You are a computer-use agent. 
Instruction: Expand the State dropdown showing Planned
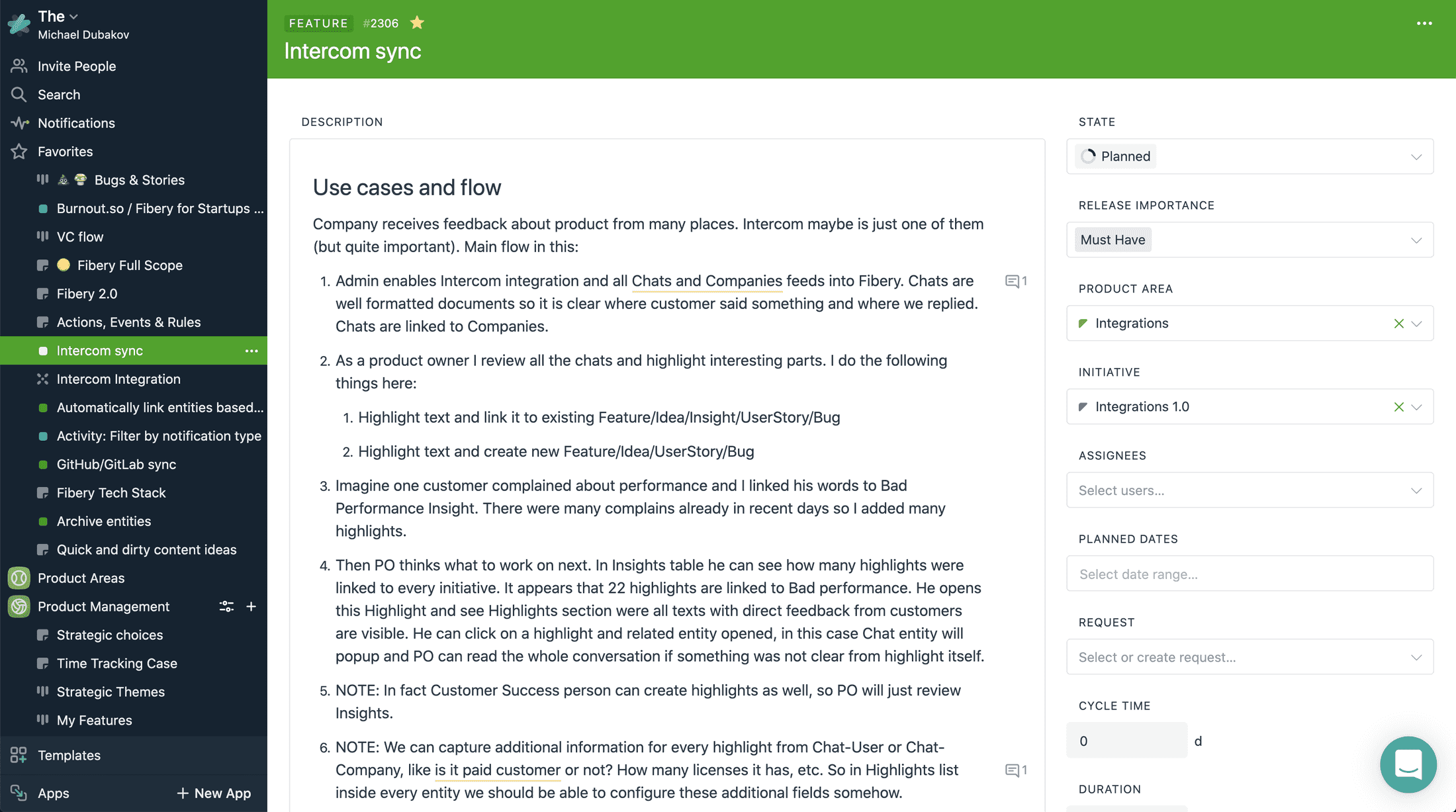(x=1416, y=157)
